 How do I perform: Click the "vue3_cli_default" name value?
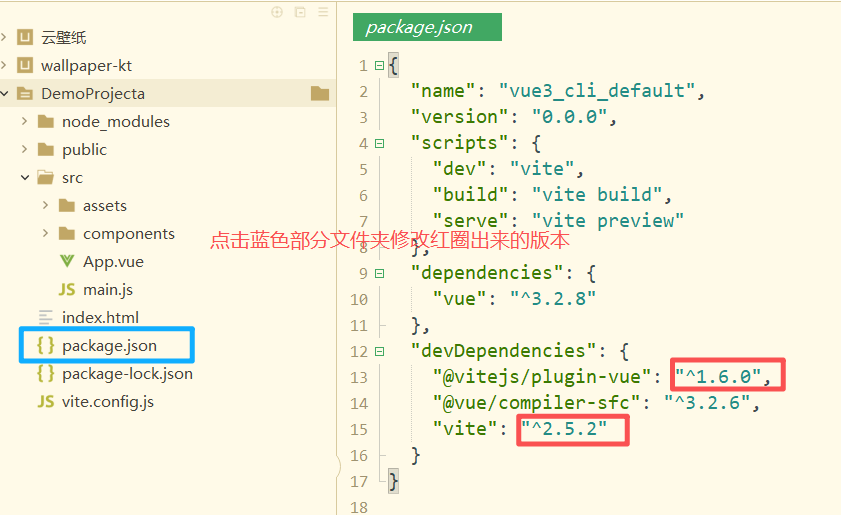pyautogui.click(x=597, y=91)
